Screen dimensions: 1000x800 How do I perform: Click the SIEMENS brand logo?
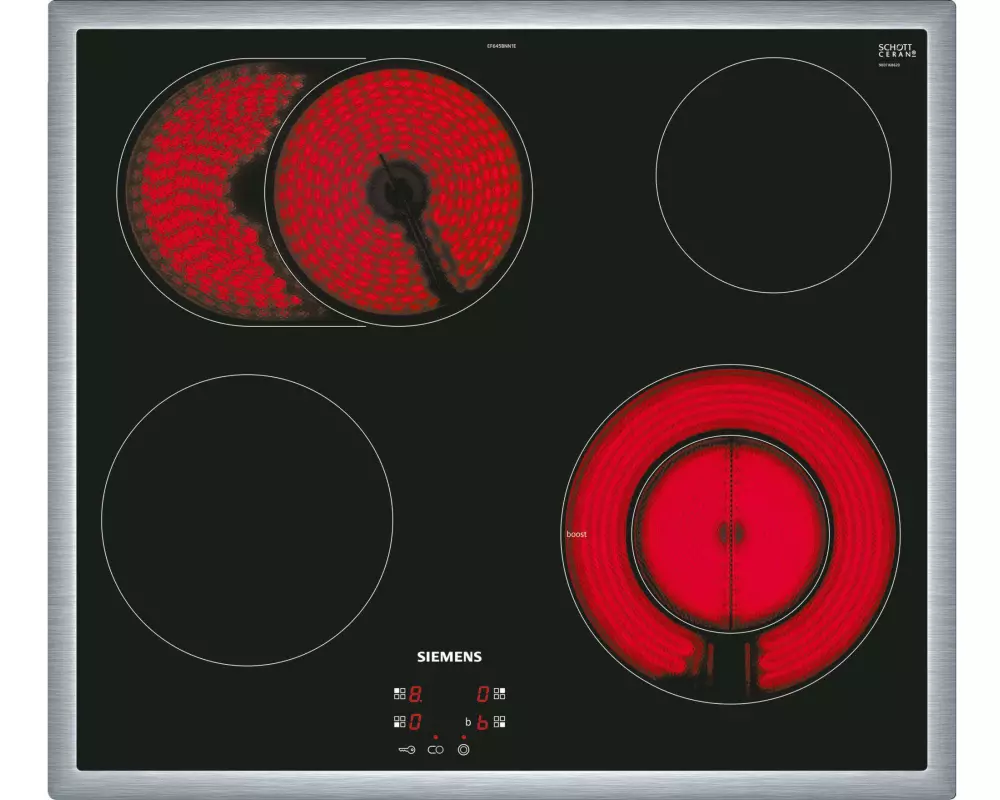pos(449,657)
